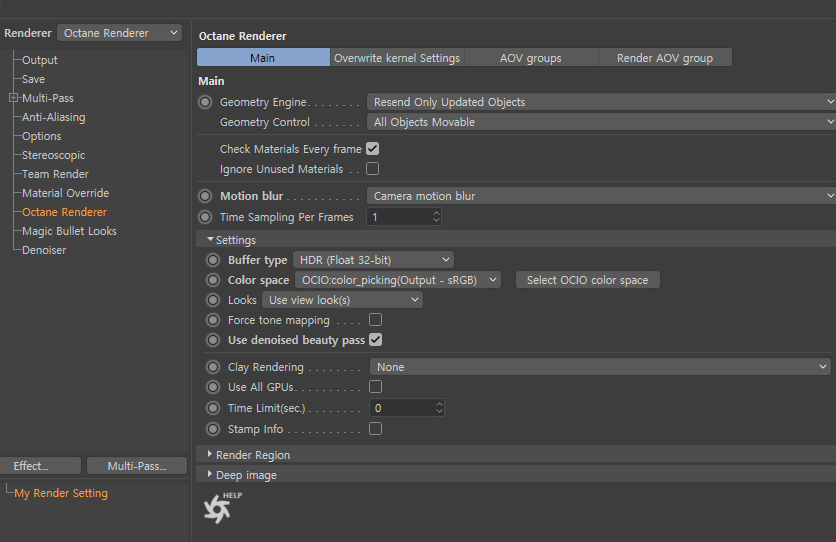
Task: Open Clay Rendering dropdown
Action: point(600,367)
